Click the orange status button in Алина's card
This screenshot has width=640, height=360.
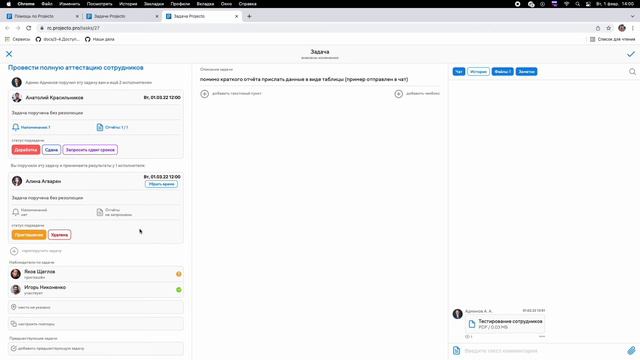(29, 235)
